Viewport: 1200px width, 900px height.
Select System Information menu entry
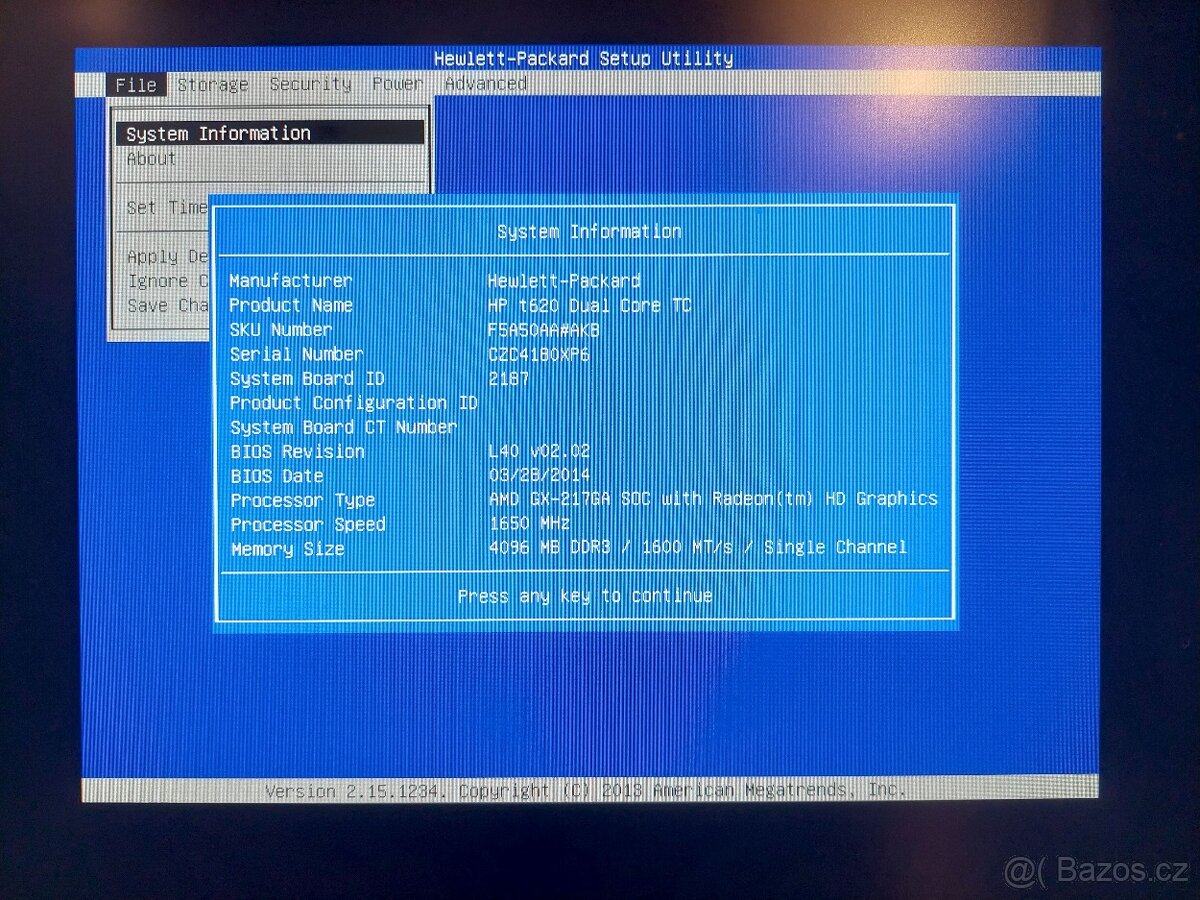pos(270,133)
